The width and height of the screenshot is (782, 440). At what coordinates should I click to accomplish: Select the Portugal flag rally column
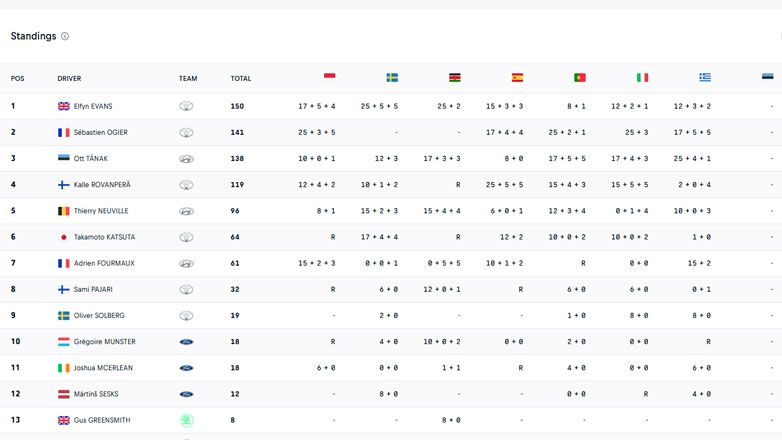point(580,78)
